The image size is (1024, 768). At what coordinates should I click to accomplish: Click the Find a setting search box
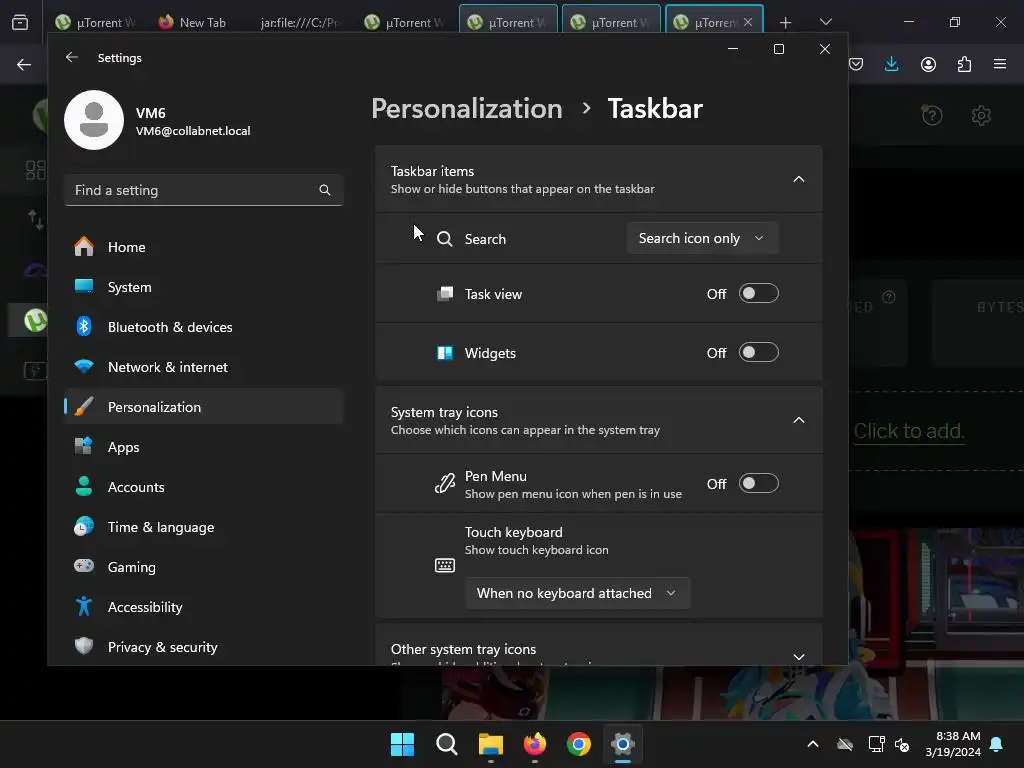(203, 190)
